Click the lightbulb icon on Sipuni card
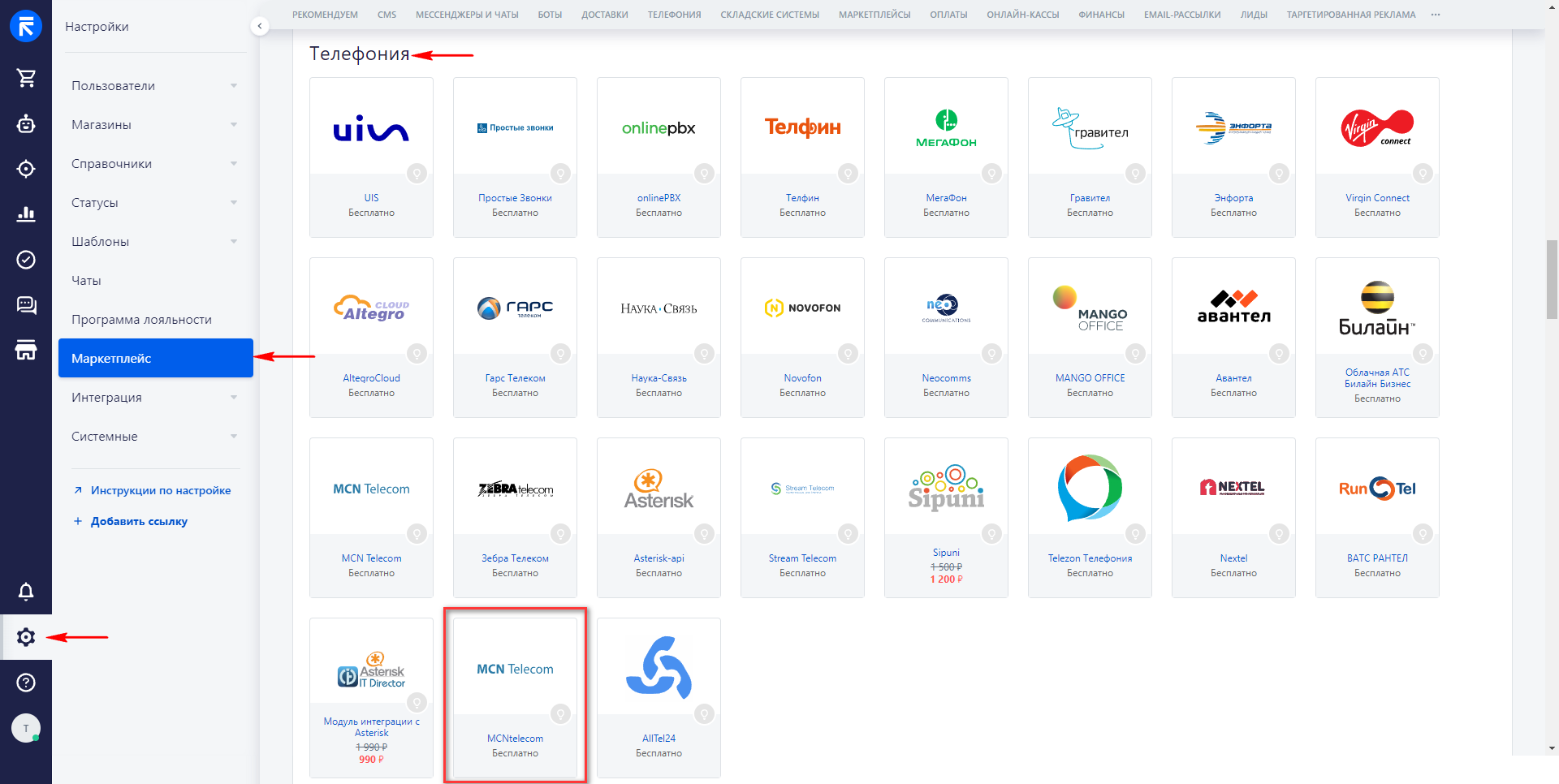 point(991,533)
